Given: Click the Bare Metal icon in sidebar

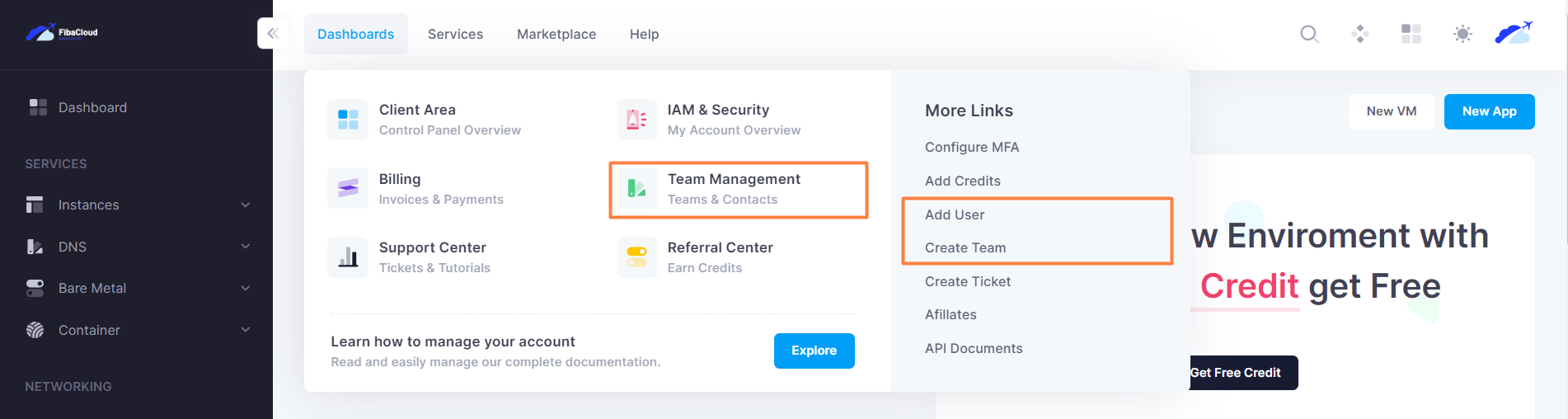Looking at the screenshot, I should 35,288.
